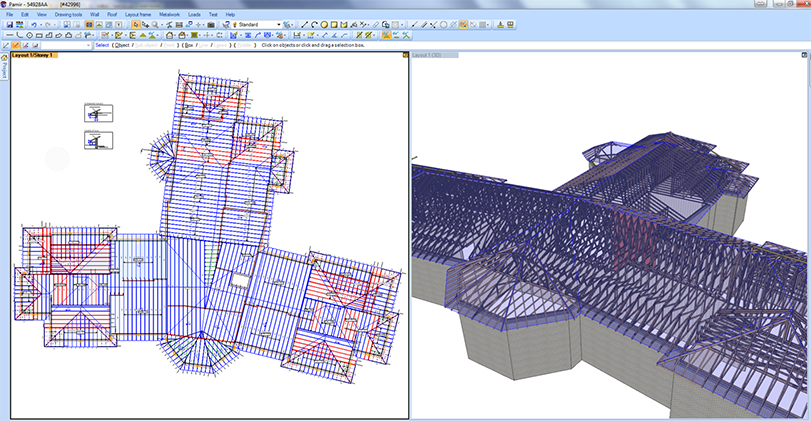Open the Text menu

[x=213, y=14]
